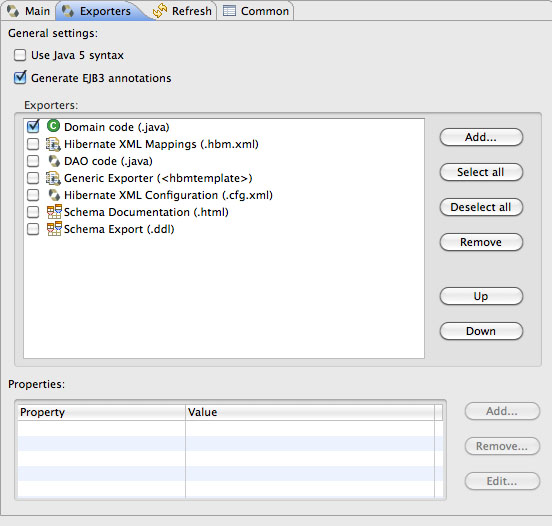The height and width of the screenshot is (526, 552).
Task: Move exporter Down with the Down button
Action: 481,331
